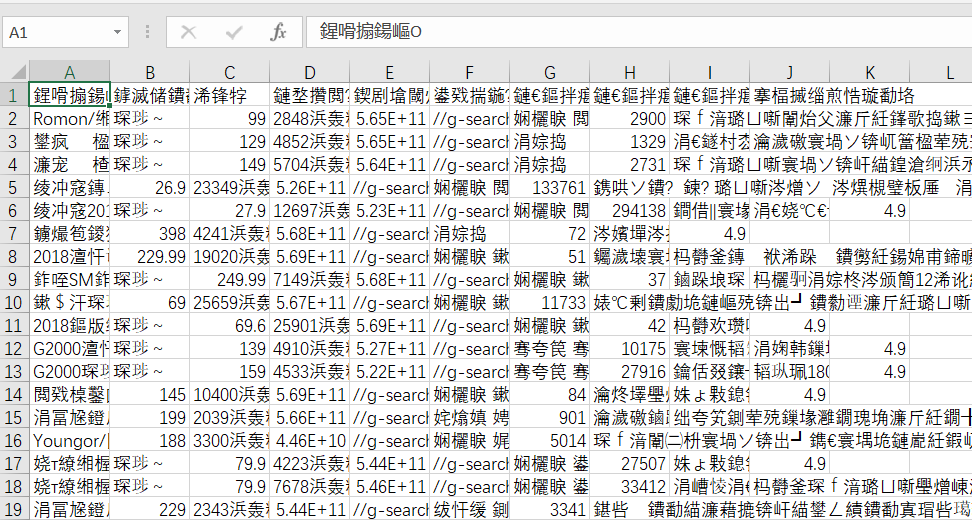The height and width of the screenshot is (520, 972).
Task: Select row 1 header
Action: tap(14, 95)
